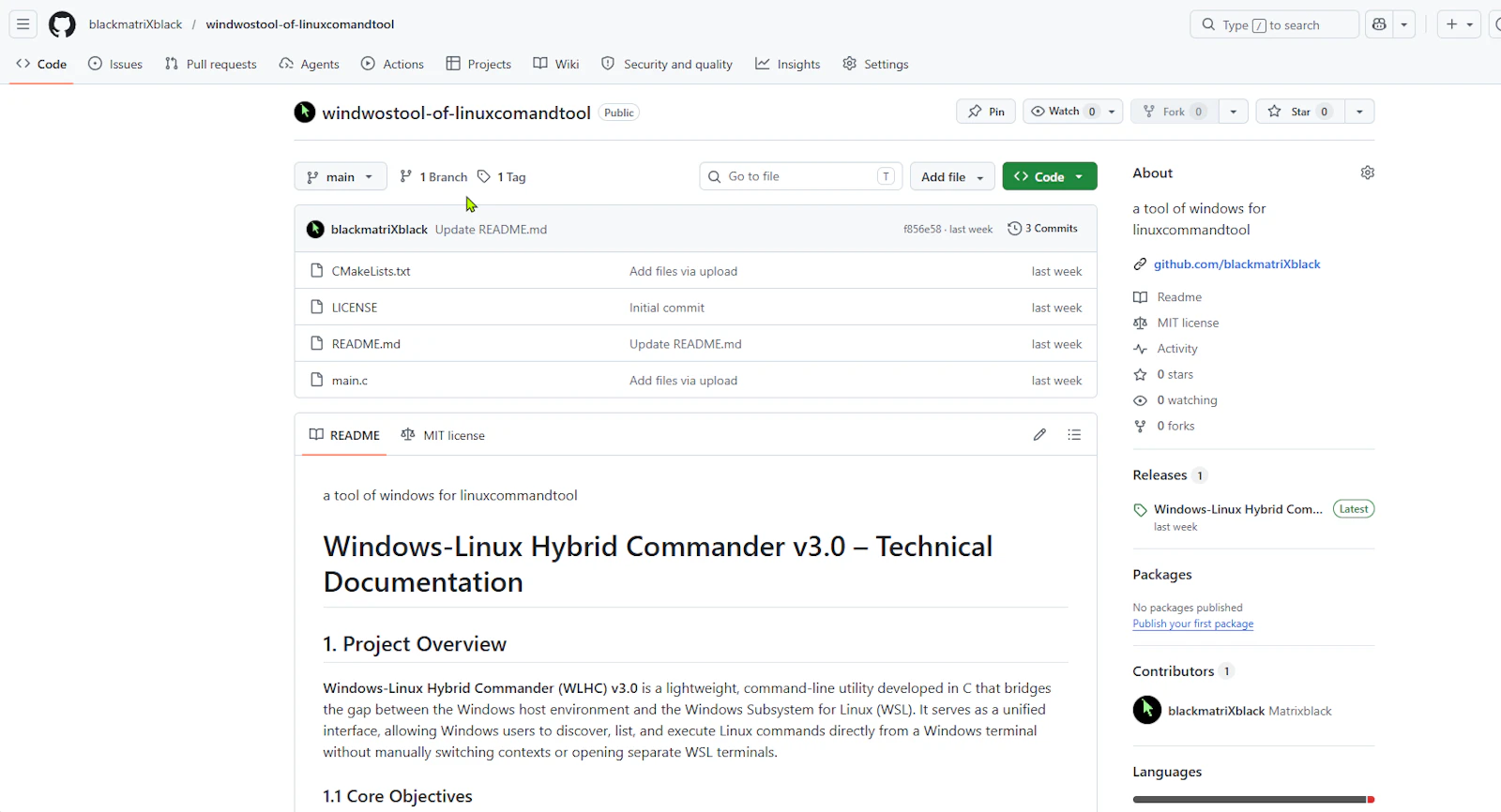This screenshot has height=812, width=1501.
Task: Open the MIT license link in About
Action: pos(1188,323)
